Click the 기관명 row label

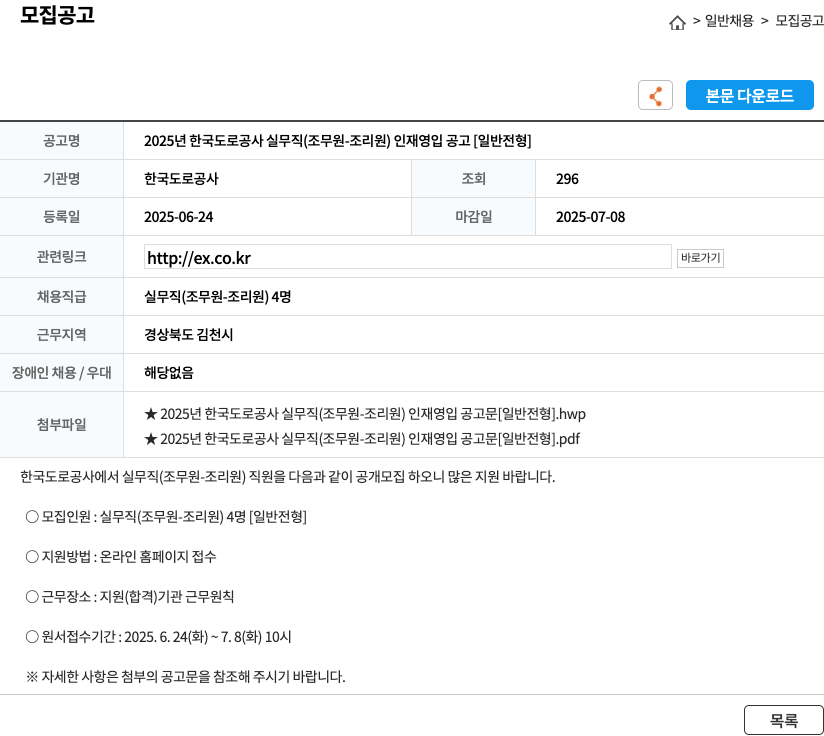click(61, 179)
